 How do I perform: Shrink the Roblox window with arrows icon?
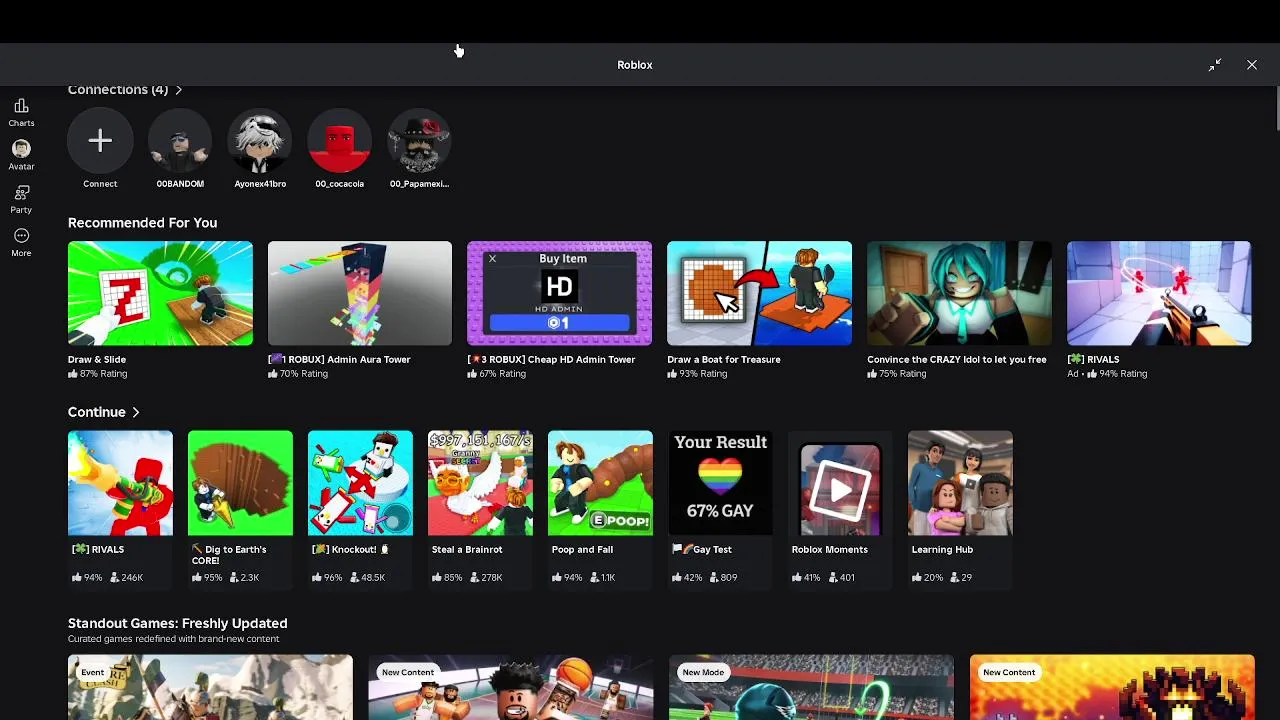click(1215, 65)
